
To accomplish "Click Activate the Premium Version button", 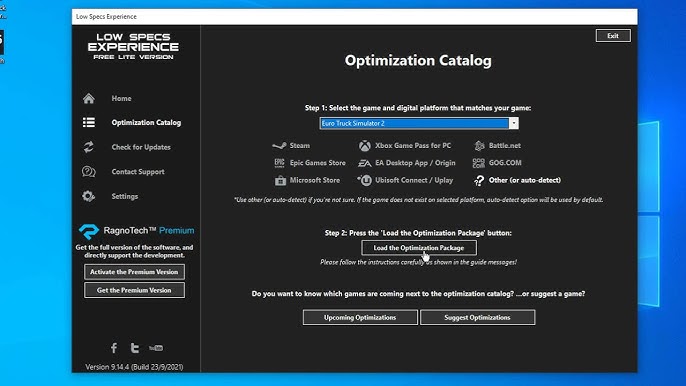I will pyautogui.click(x=134, y=272).
